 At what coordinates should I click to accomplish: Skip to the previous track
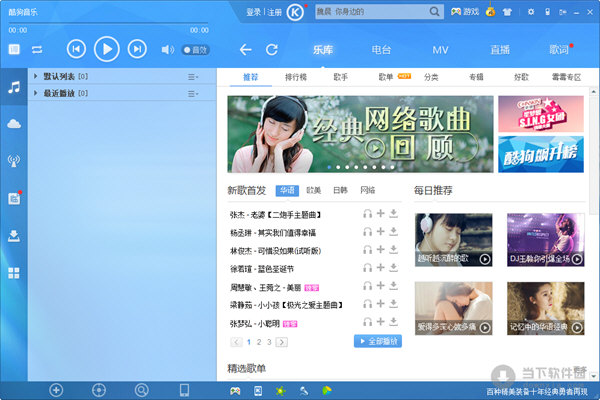76,49
